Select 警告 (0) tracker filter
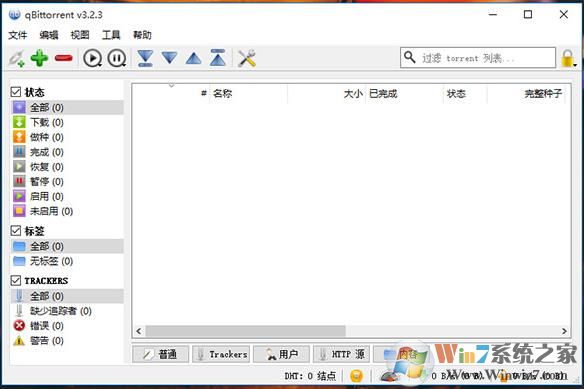 click(x=67, y=341)
